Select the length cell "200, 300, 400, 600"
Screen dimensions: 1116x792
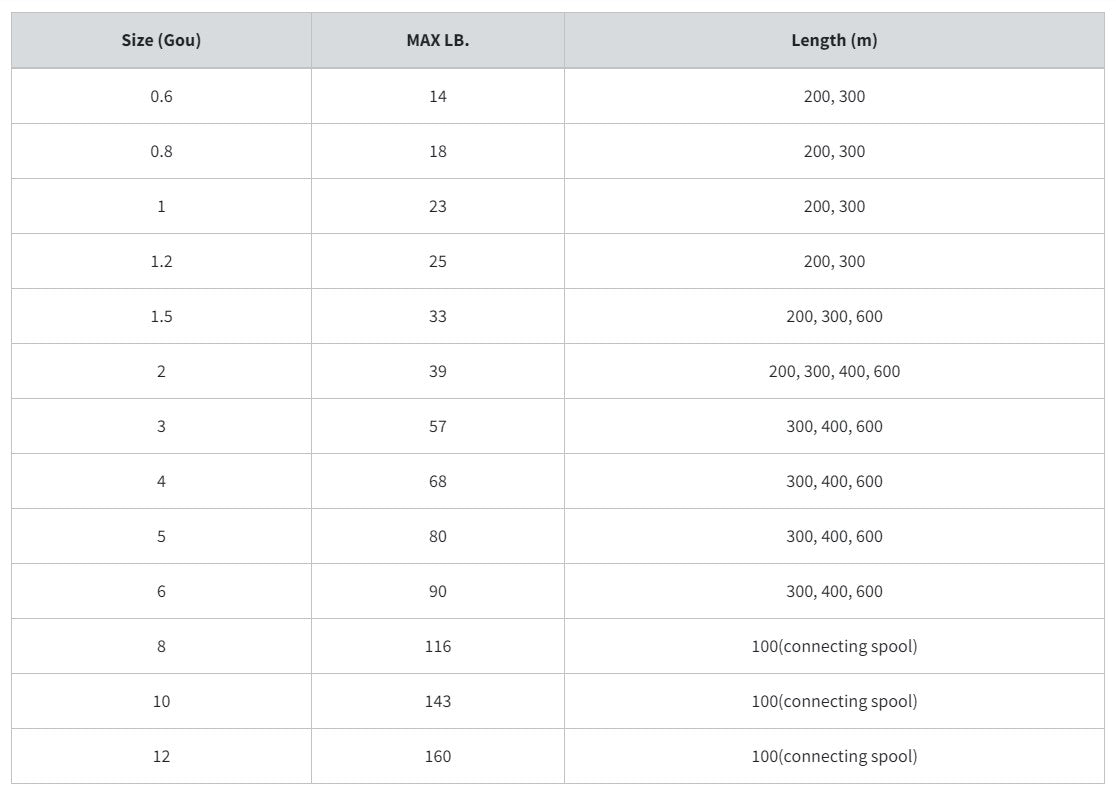coord(834,372)
